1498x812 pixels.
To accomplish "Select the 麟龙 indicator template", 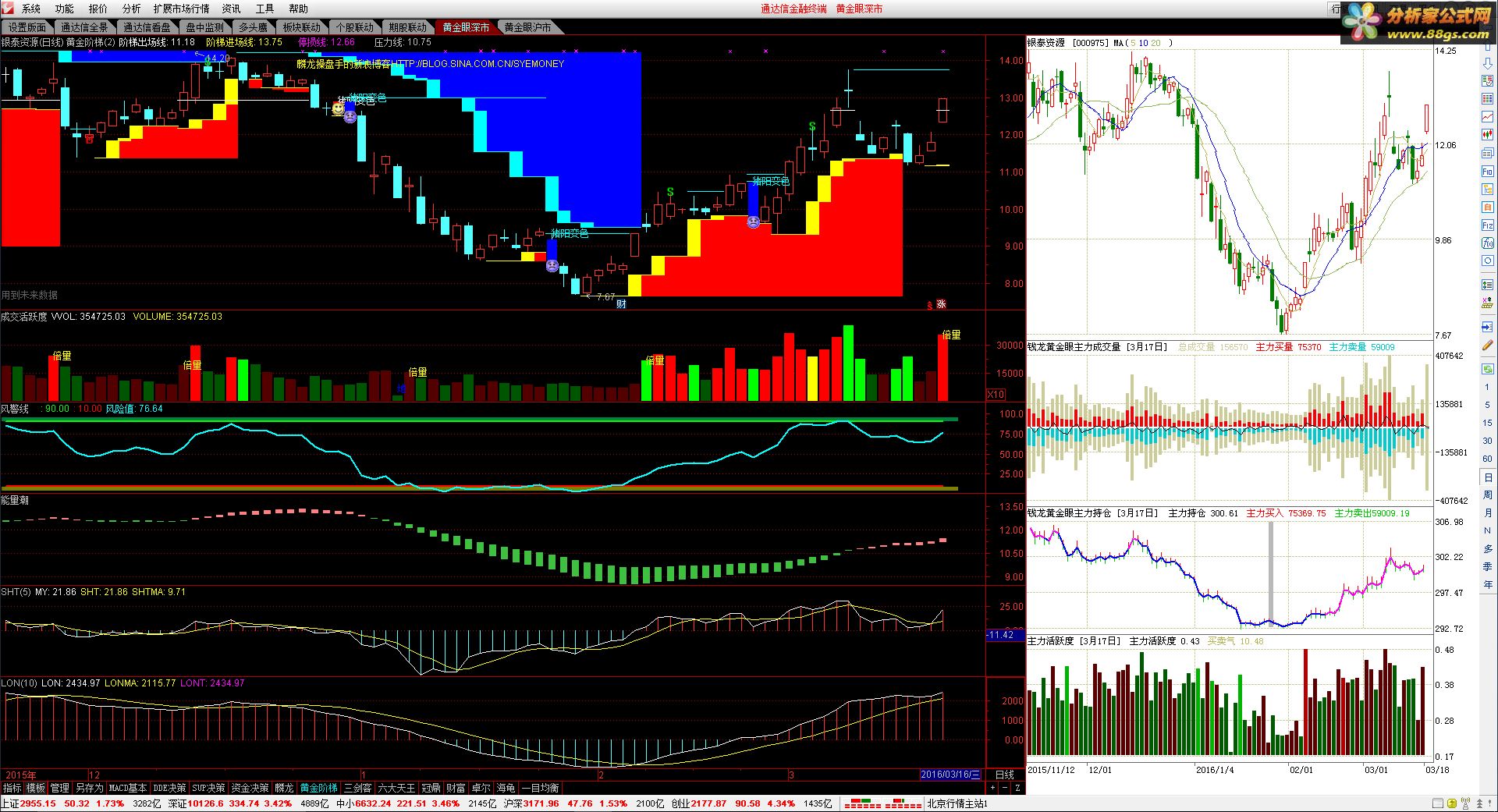I will [x=284, y=788].
